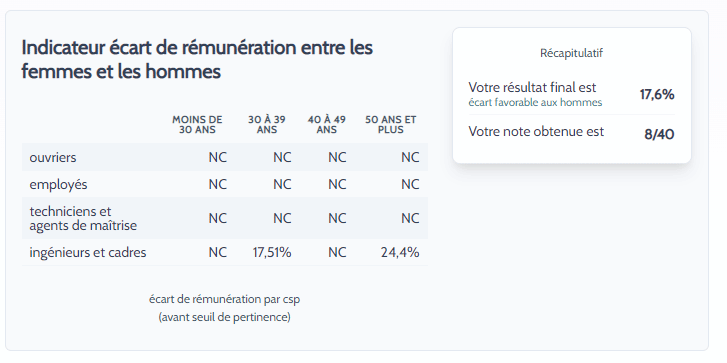Screen dimensions: 727x363
Task: Click the 'Récapitulatif' card title
Action: tap(571, 53)
